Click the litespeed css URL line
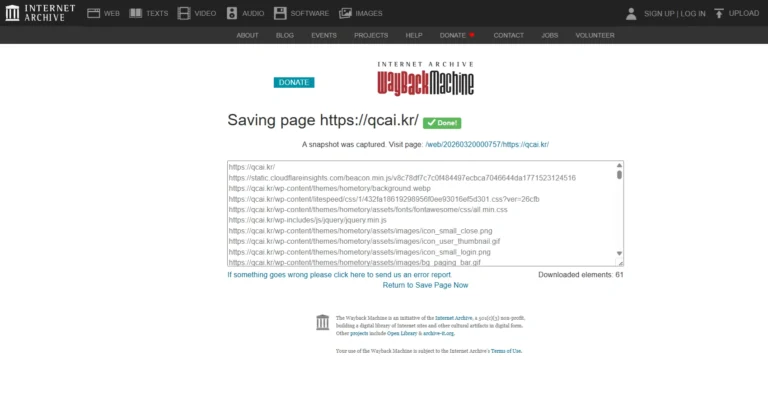 click(x=384, y=199)
